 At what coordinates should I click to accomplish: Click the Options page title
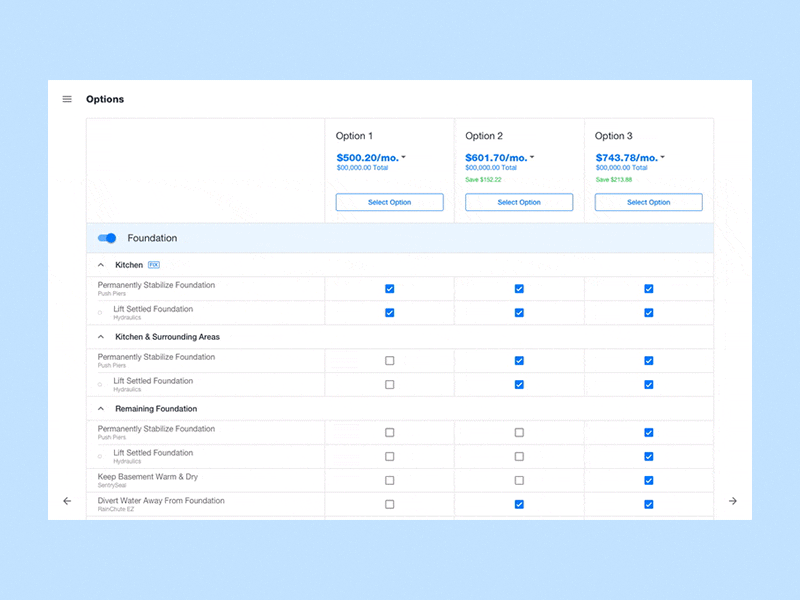[105, 99]
